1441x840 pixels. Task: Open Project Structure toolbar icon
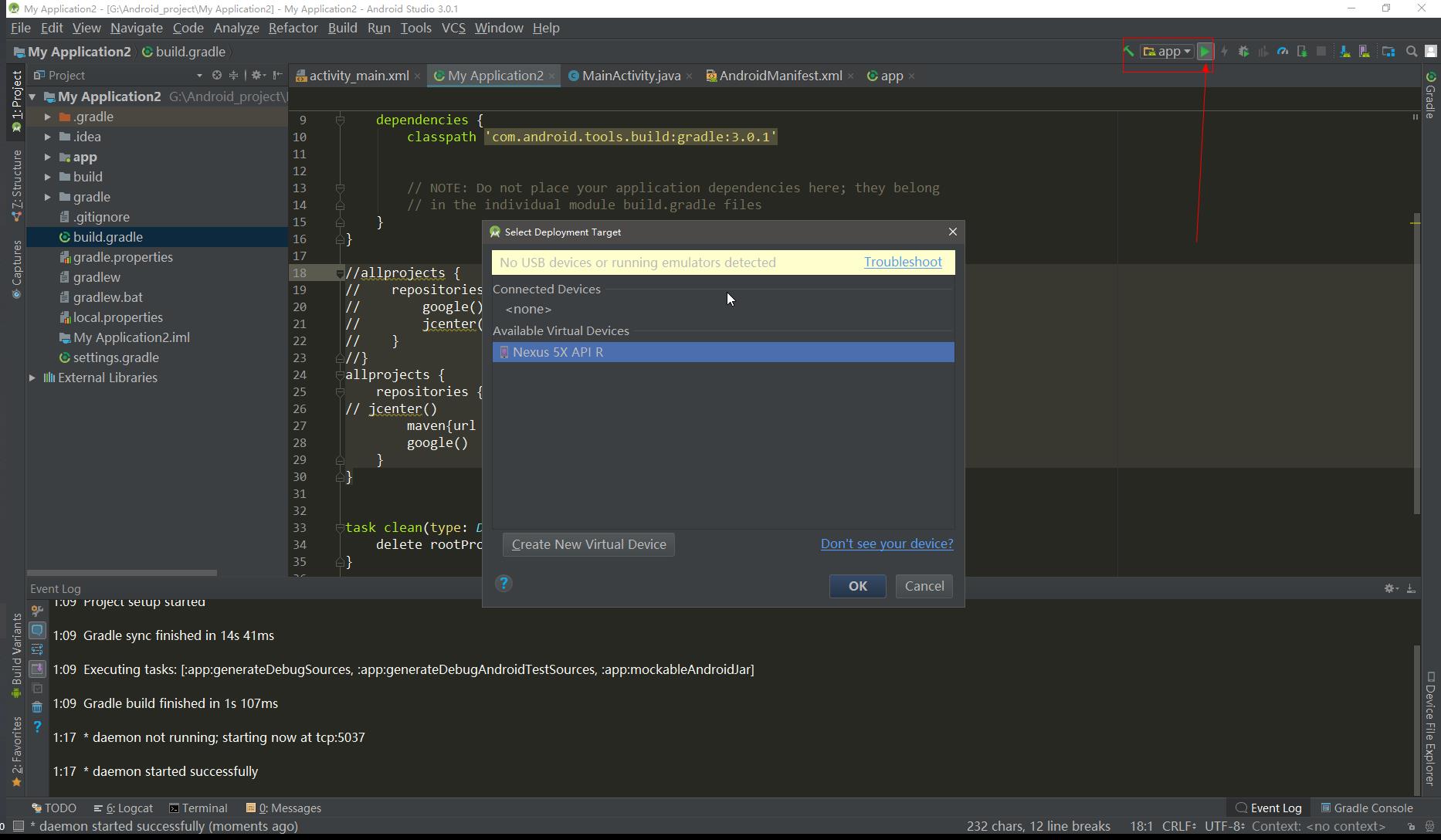(x=1388, y=52)
